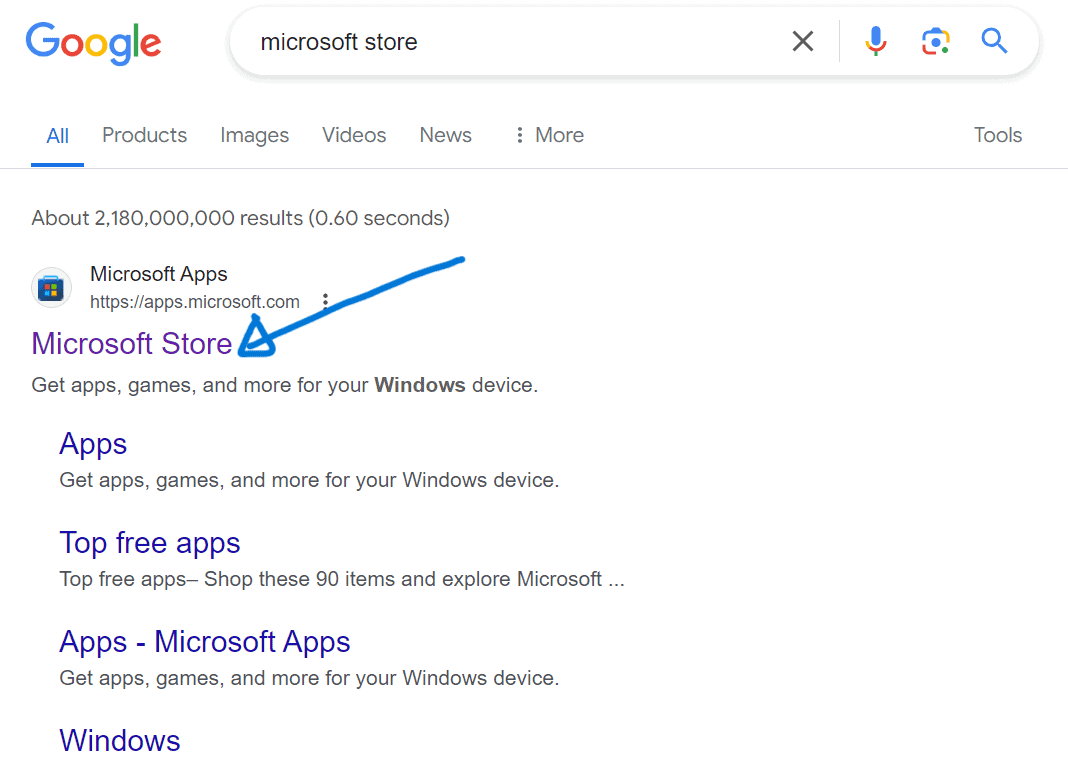This screenshot has height=757, width=1068.
Task: Switch to the News tab
Action: [445, 135]
